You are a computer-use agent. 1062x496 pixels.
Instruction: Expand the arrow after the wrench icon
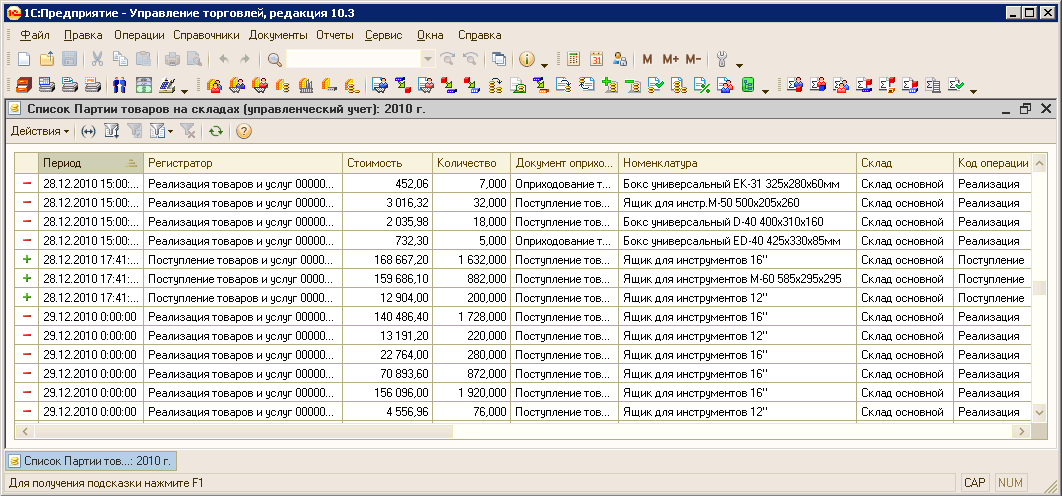pyautogui.click(x=739, y=66)
